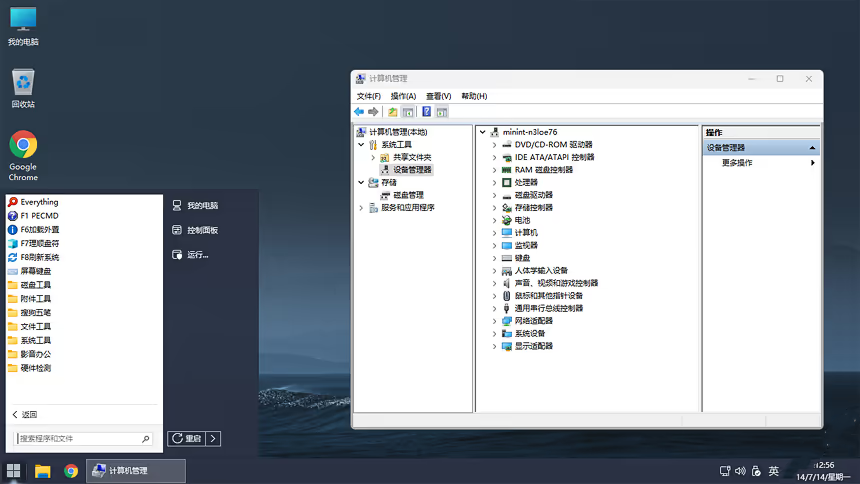Toggle the 英 input language indicator
Image resolution: width=860 pixels, height=484 pixels.
click(773, 470)
